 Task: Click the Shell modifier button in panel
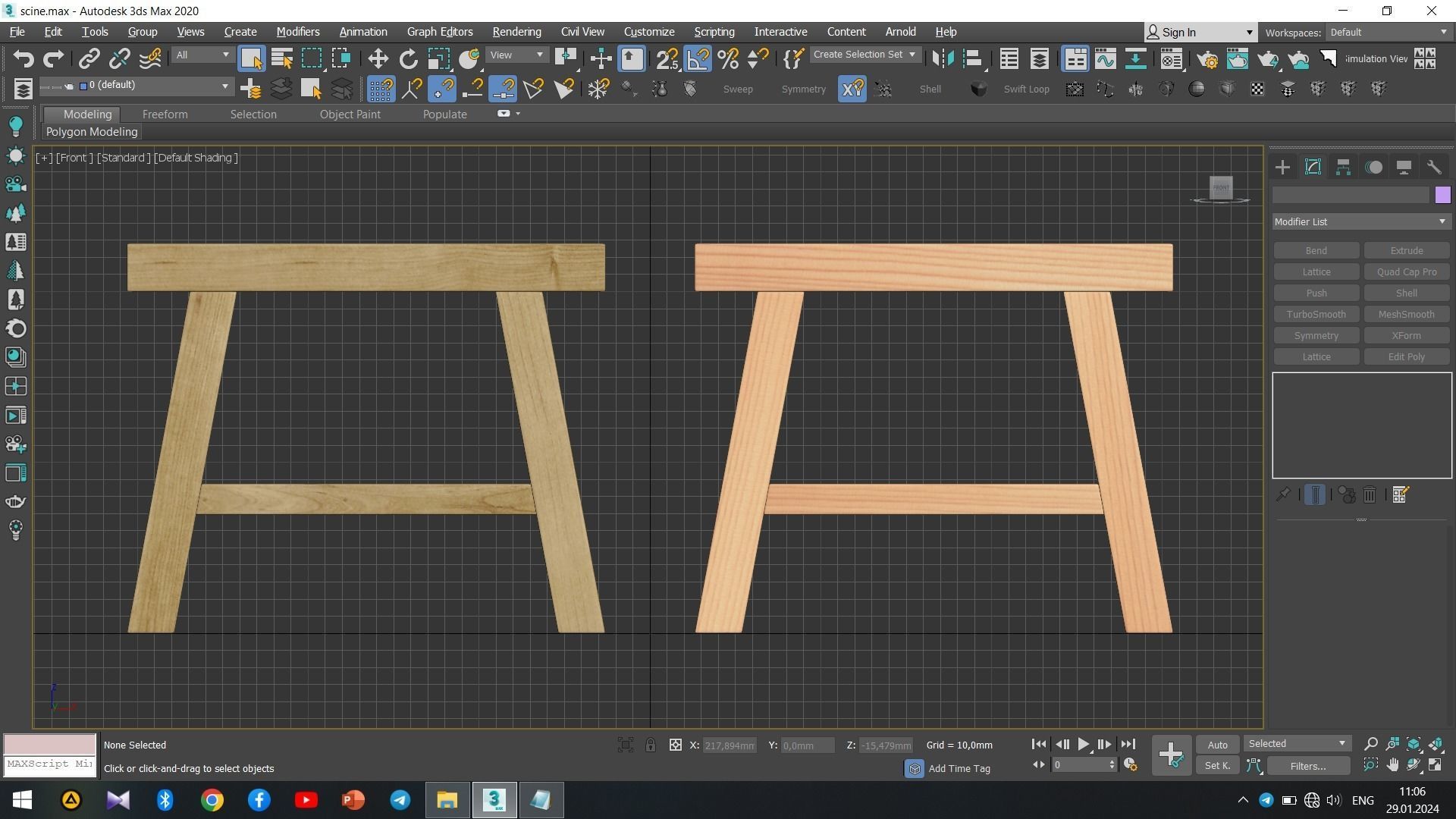click(x=1406, y=293)
